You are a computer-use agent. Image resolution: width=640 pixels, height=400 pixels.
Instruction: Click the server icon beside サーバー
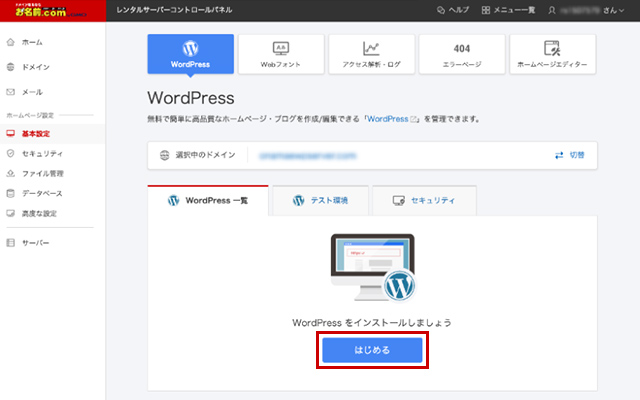click(11, 243)
